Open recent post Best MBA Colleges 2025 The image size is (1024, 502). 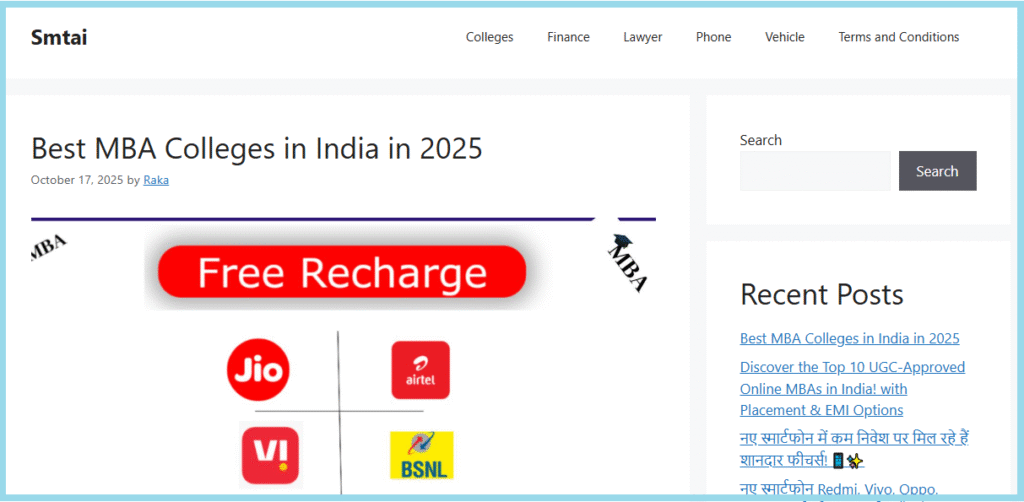849,338
